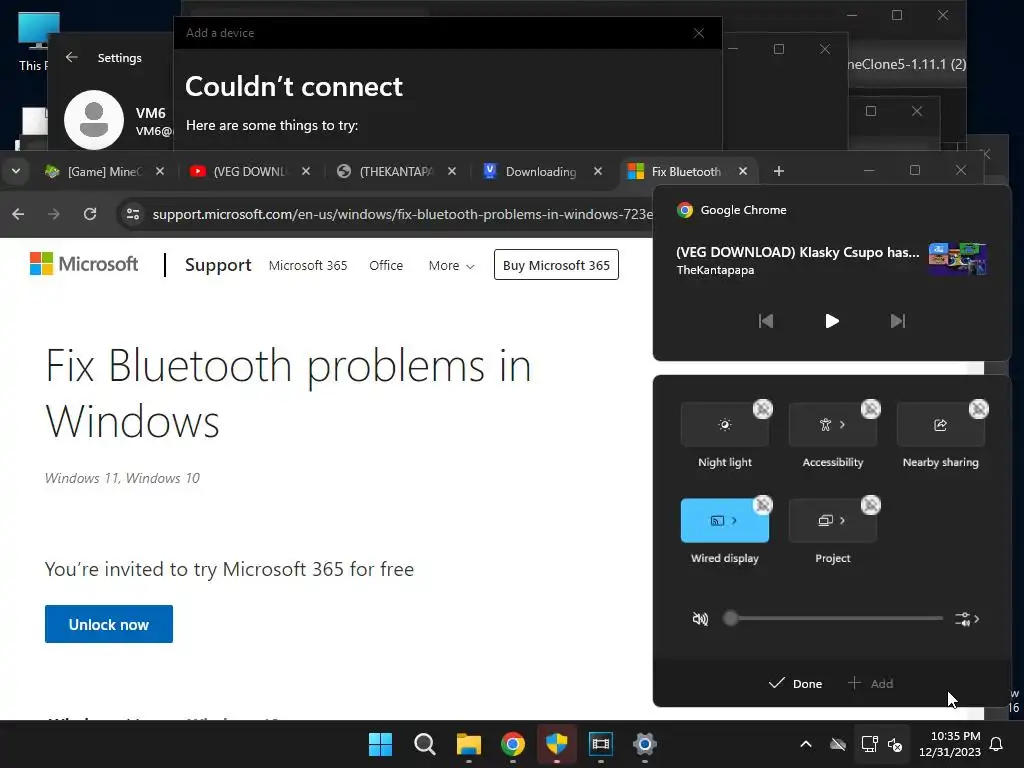
Task: Click the network tray icon
Action: [x=869, y=744]
